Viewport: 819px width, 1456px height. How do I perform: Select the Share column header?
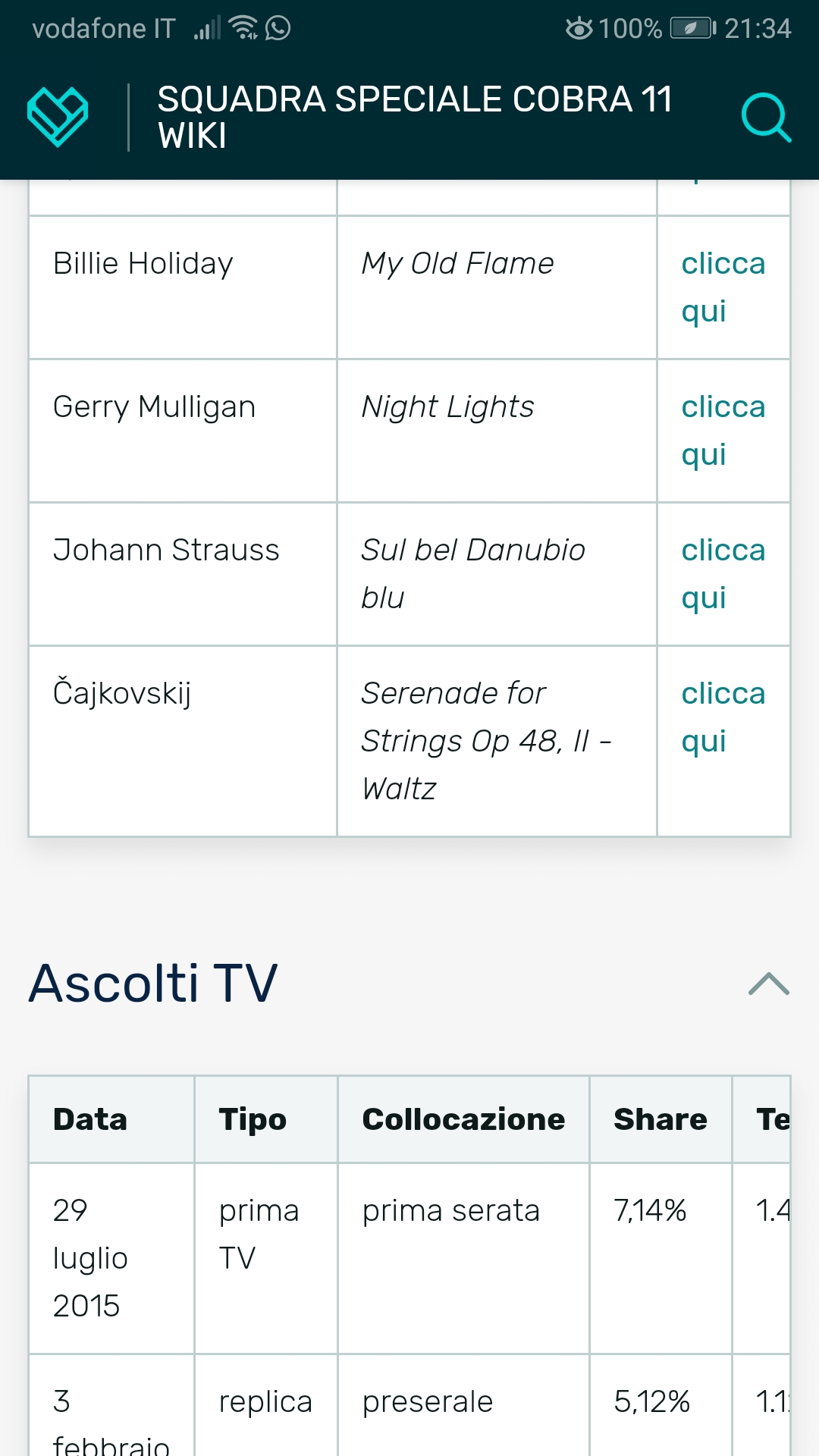tap(660, 1119)
